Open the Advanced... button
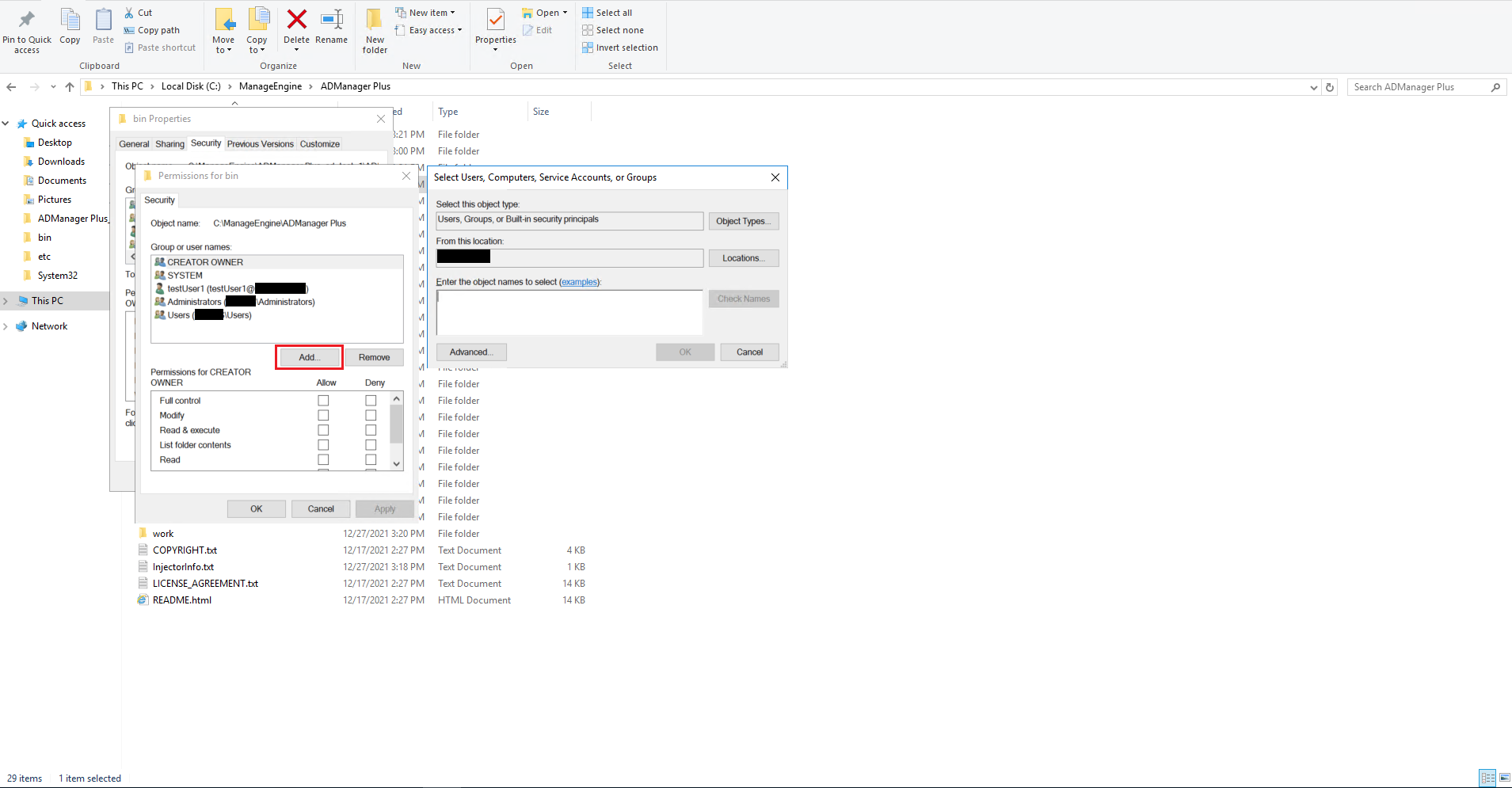 [471, 352]
